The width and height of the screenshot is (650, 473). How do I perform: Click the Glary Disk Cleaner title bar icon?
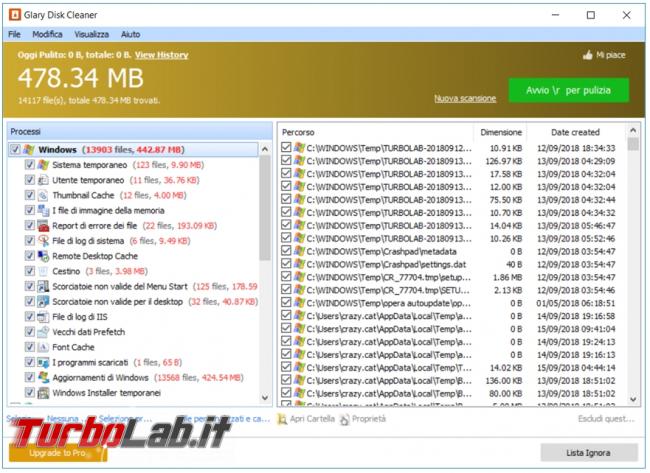point(15,15)
